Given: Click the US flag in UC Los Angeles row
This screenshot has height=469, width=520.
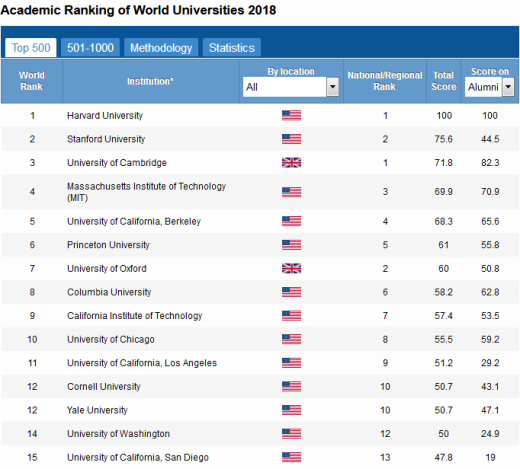Looking at the screenshot, I should pyautogui.click(x=291, y=363).
